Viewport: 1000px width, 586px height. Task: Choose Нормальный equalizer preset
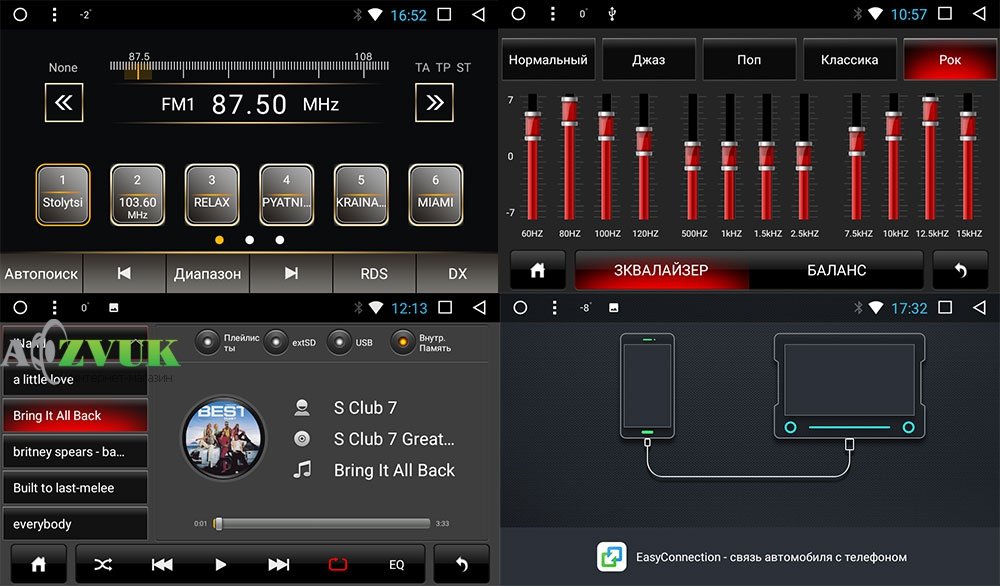pos(548,59)
